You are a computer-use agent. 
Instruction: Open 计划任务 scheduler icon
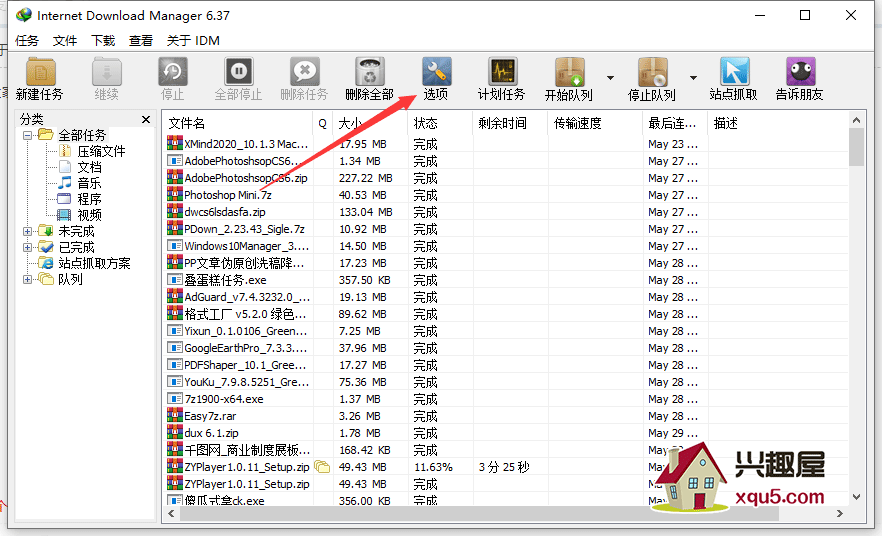502,72
